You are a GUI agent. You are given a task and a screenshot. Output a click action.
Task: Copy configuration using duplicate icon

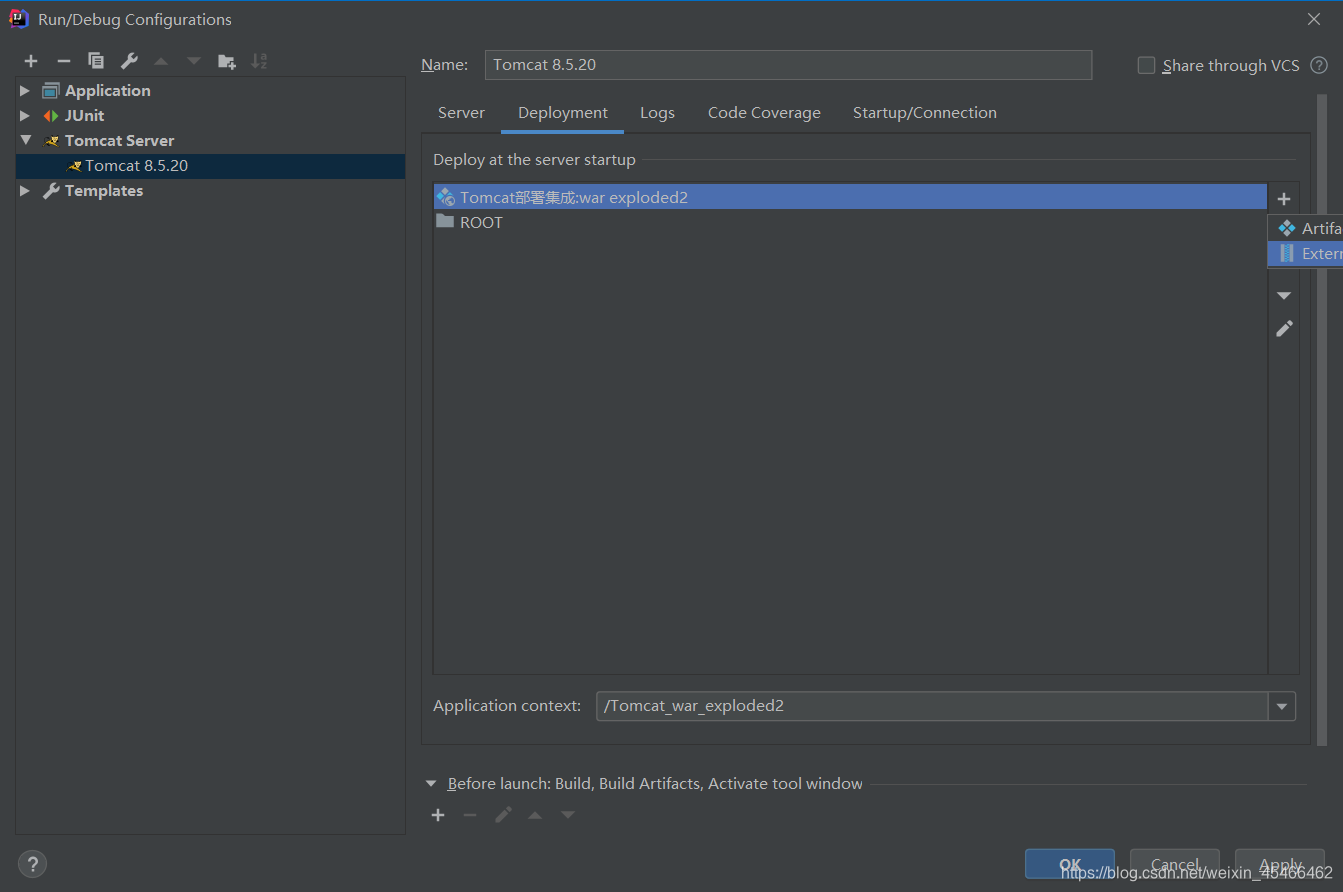[x=95, y=61]
